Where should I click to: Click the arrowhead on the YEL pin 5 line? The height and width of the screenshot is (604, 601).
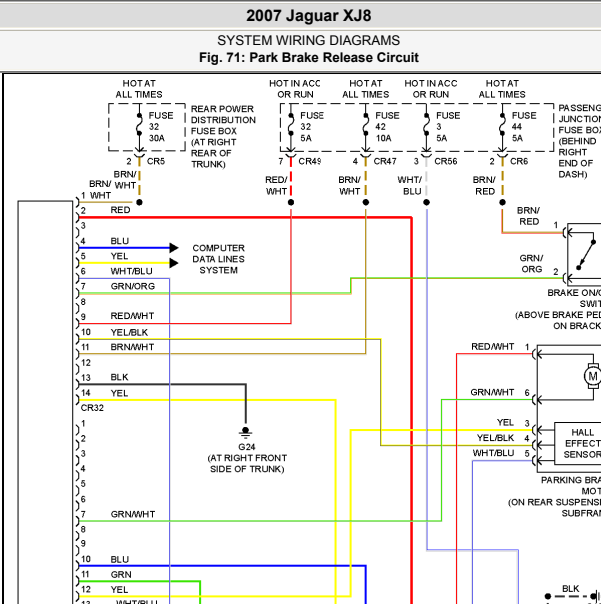click(174, 263)
